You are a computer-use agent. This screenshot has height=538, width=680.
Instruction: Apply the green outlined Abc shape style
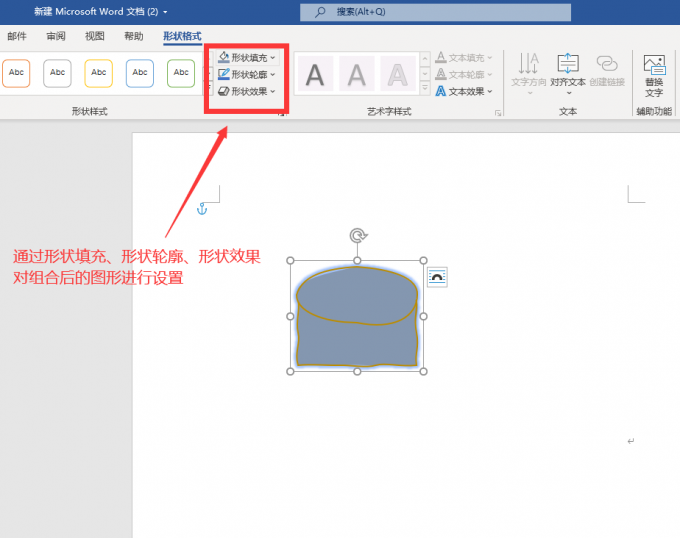coord(181,73)
